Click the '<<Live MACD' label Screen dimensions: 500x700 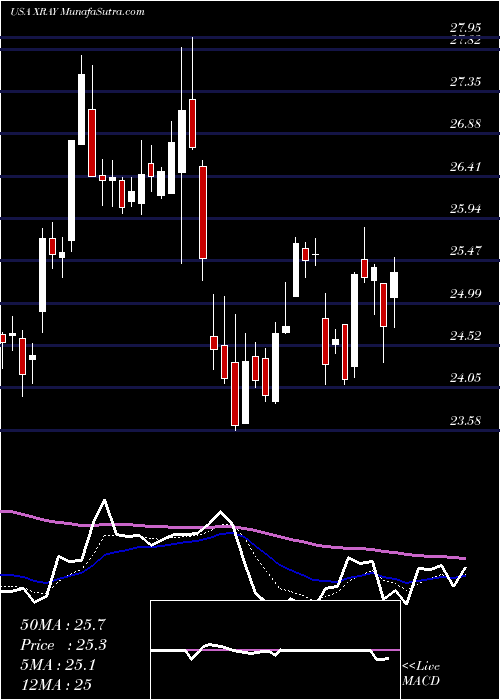point(421,673)
